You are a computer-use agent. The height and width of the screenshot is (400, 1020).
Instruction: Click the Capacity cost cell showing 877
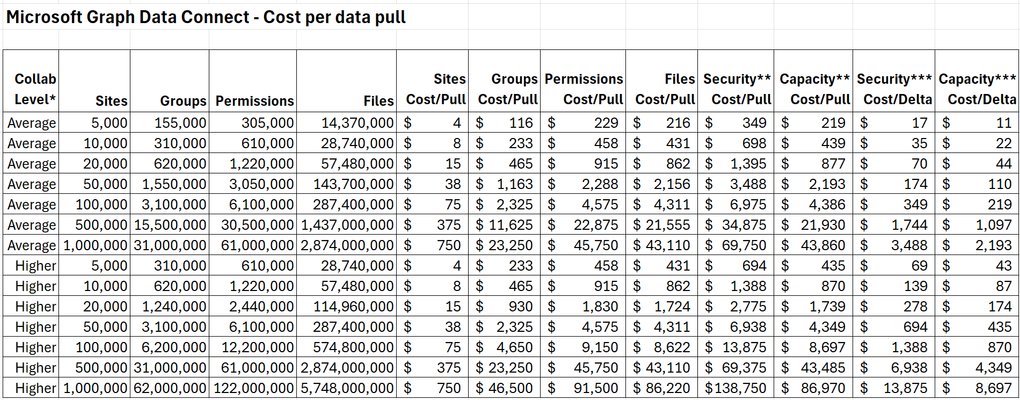click(x=814, y=163)
